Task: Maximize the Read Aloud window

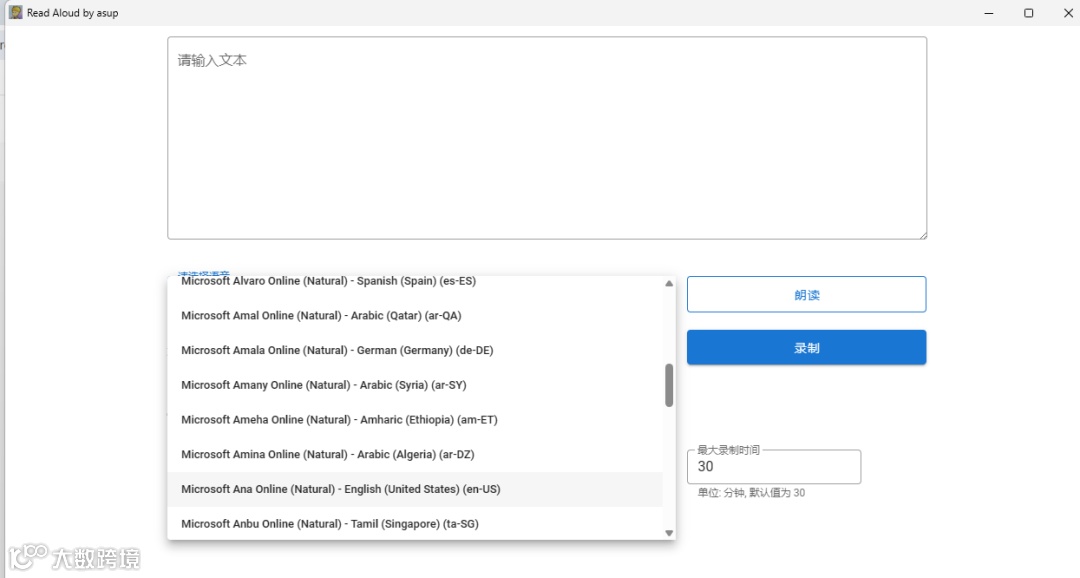Action: (1028, 13)
